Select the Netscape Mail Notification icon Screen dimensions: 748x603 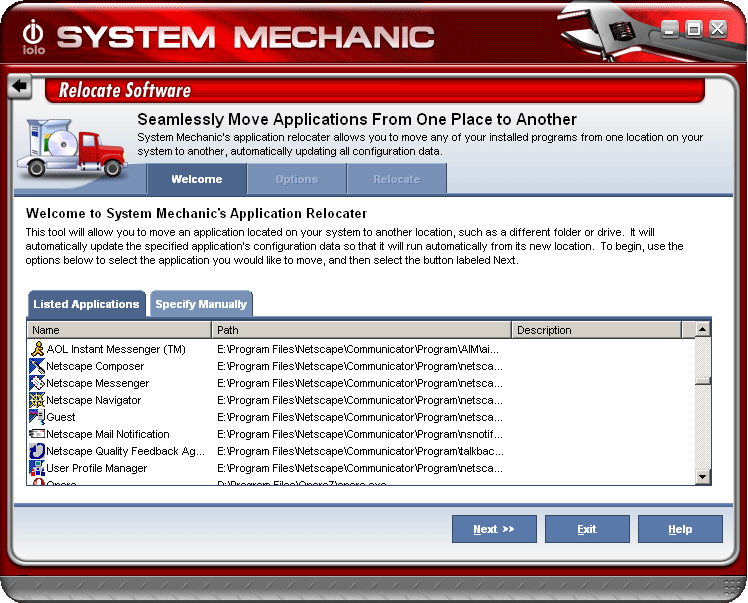[x=37, y=434]
